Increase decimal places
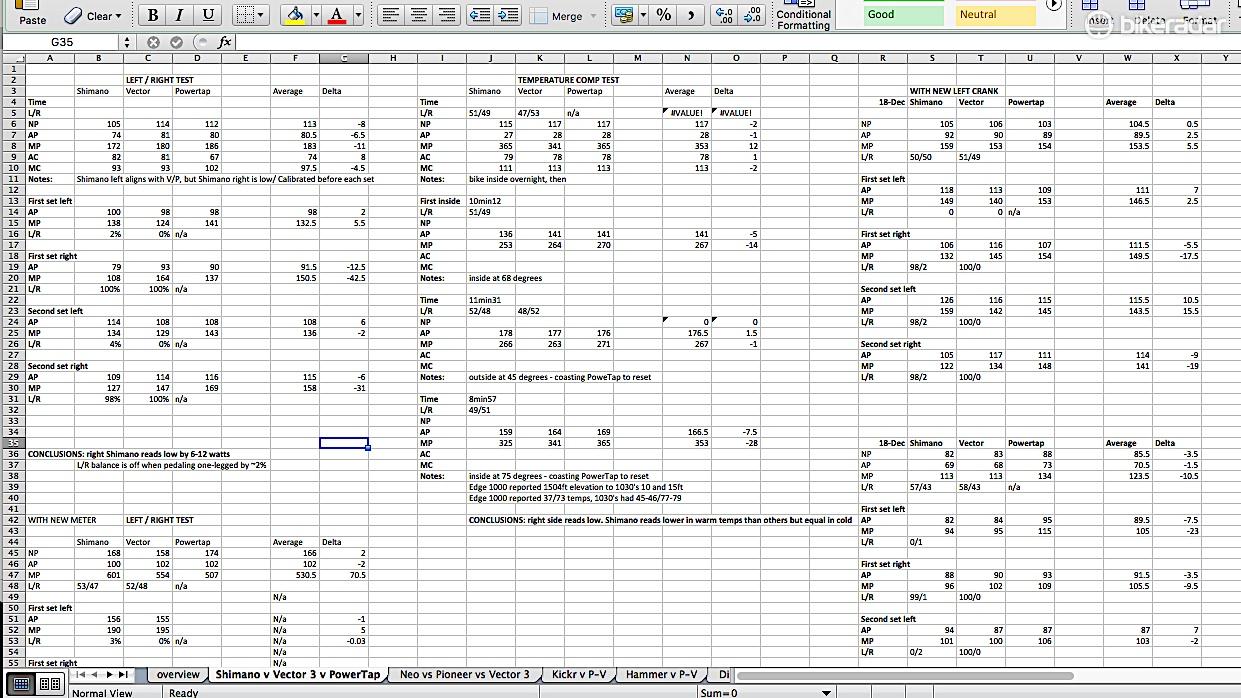Image resolution: width=1241 pixels, height=698 pixels. click(726, 15)
